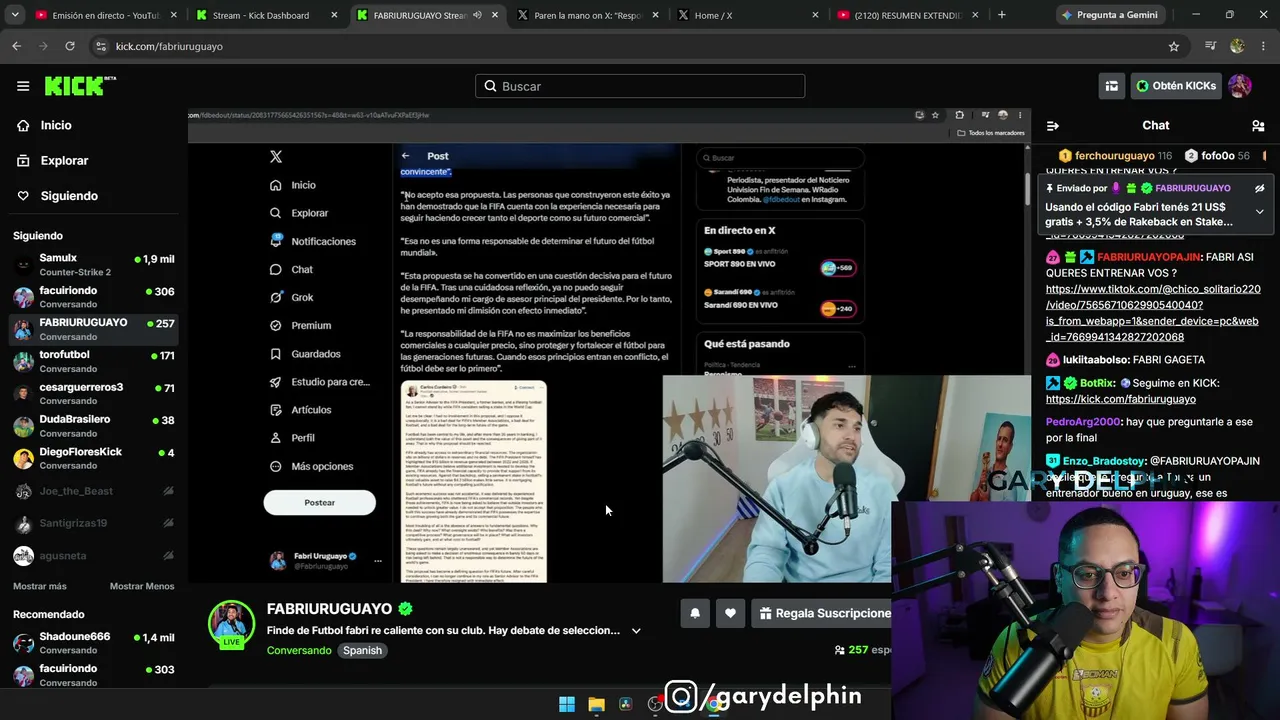Collapse followed list with Mostrar Menos
The width and height of the screenshot is (1280, 720).
[x=142, y=586]
